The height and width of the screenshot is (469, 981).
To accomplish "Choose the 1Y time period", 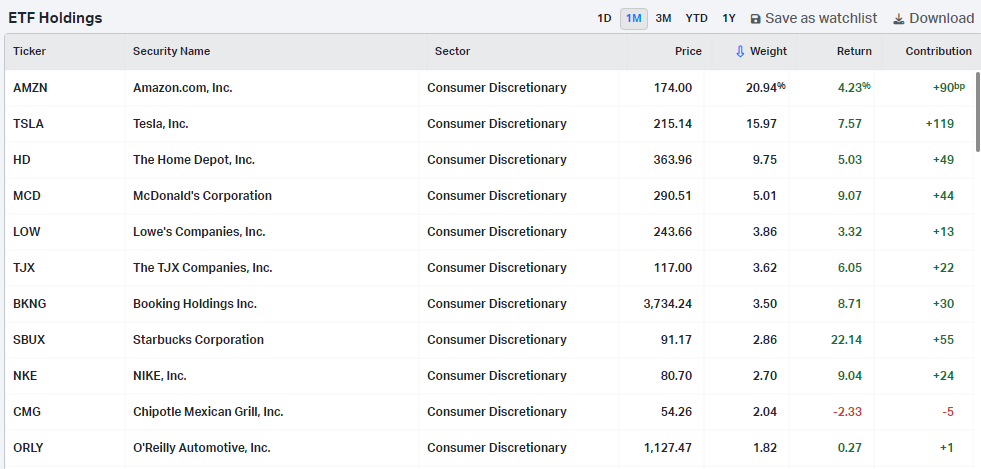I will (x=729, y=19).
